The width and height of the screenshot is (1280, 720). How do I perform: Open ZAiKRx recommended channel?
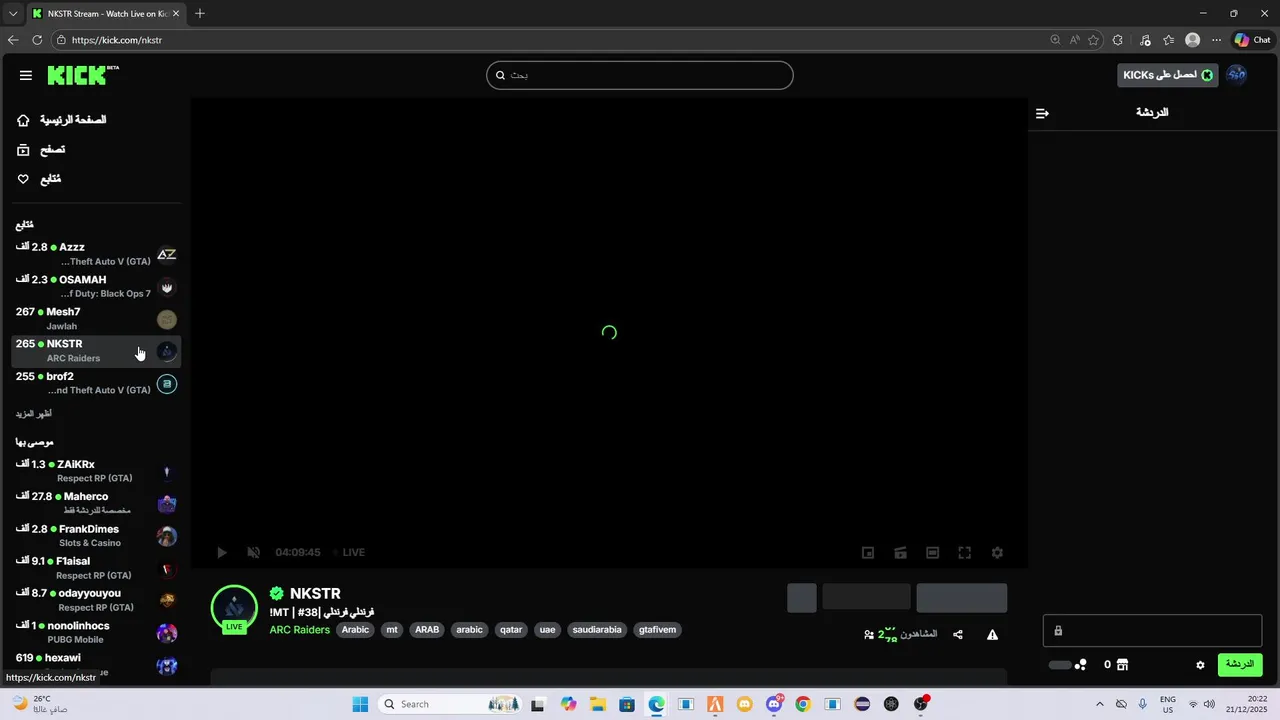96,471
